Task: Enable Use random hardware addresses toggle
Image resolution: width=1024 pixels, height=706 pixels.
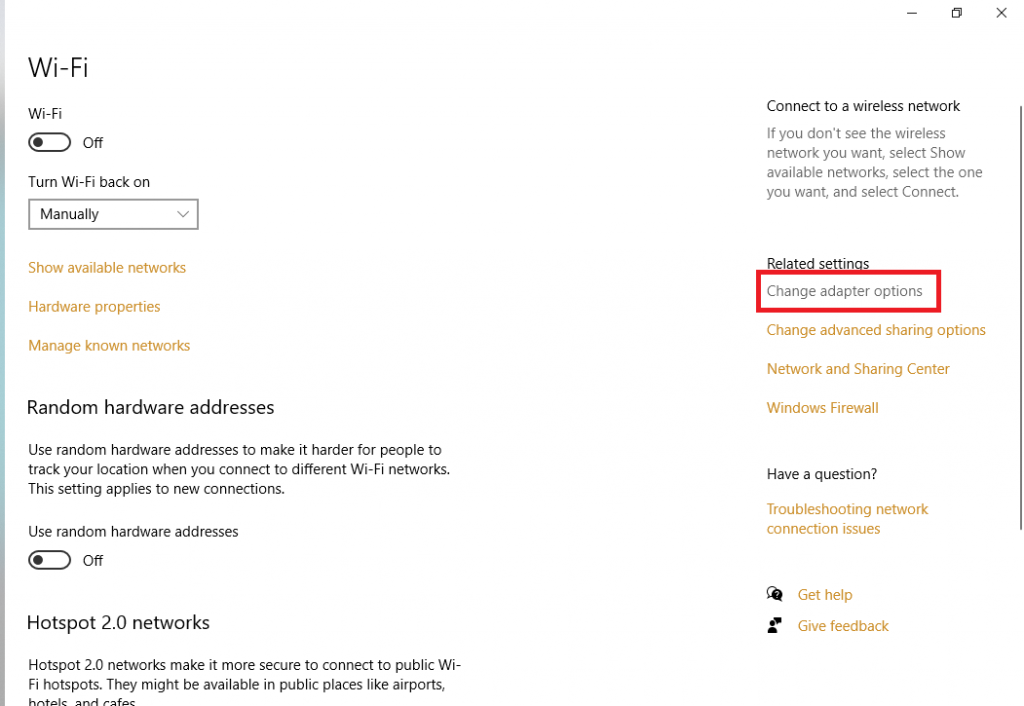Action: 50,560
